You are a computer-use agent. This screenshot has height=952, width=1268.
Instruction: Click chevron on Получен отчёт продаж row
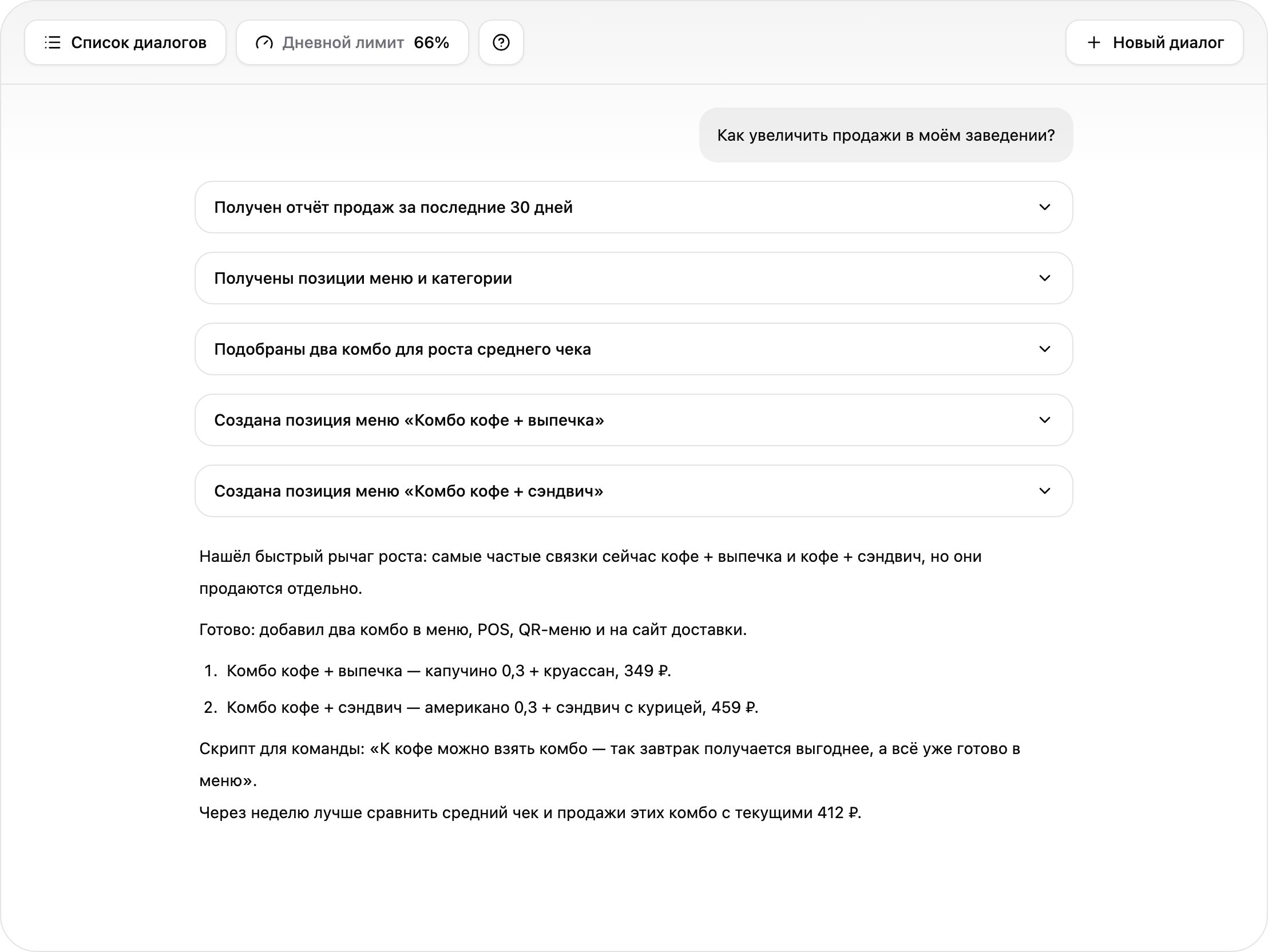(1044, 207)
